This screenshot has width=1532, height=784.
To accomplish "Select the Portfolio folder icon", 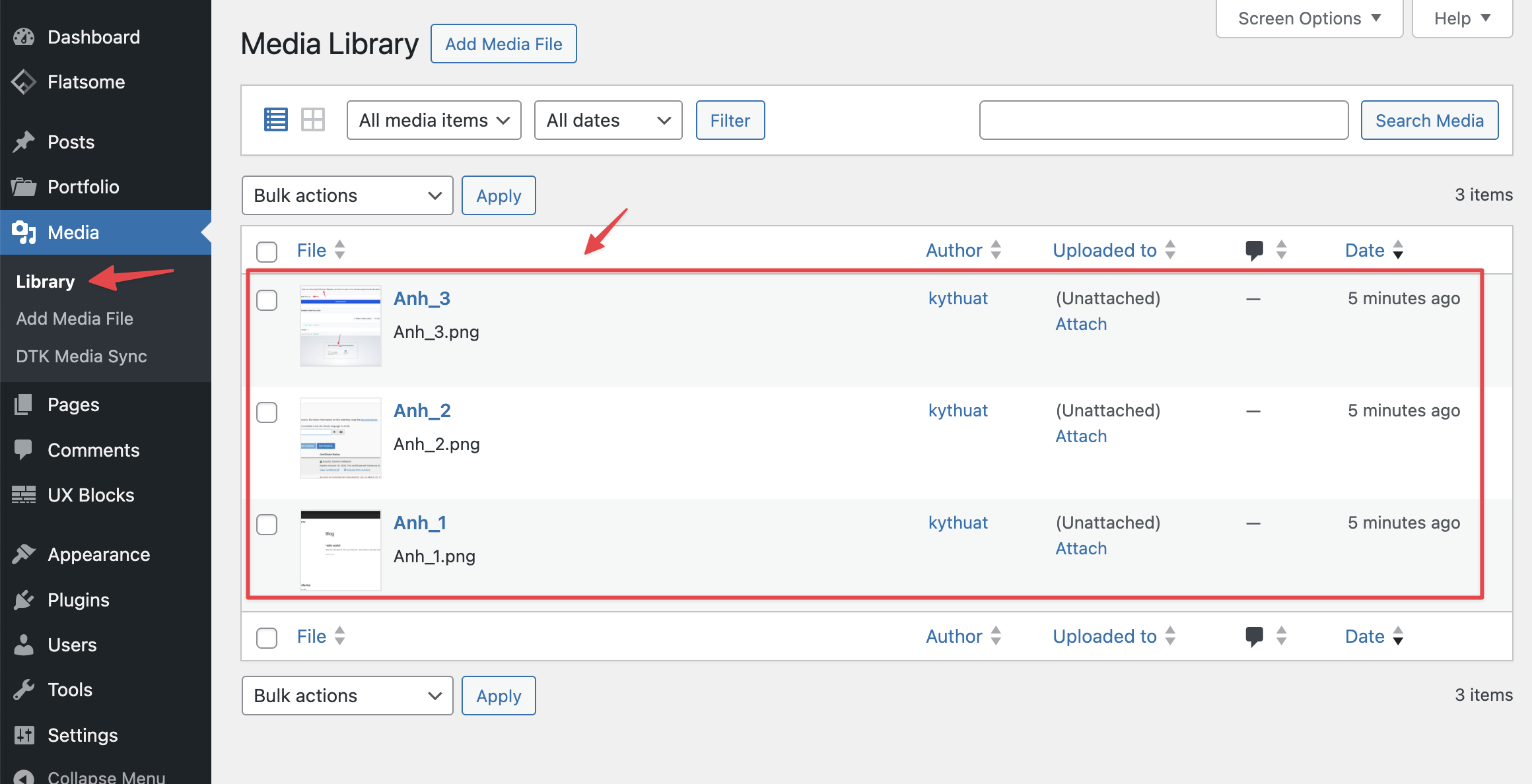I will pos(24,187).
